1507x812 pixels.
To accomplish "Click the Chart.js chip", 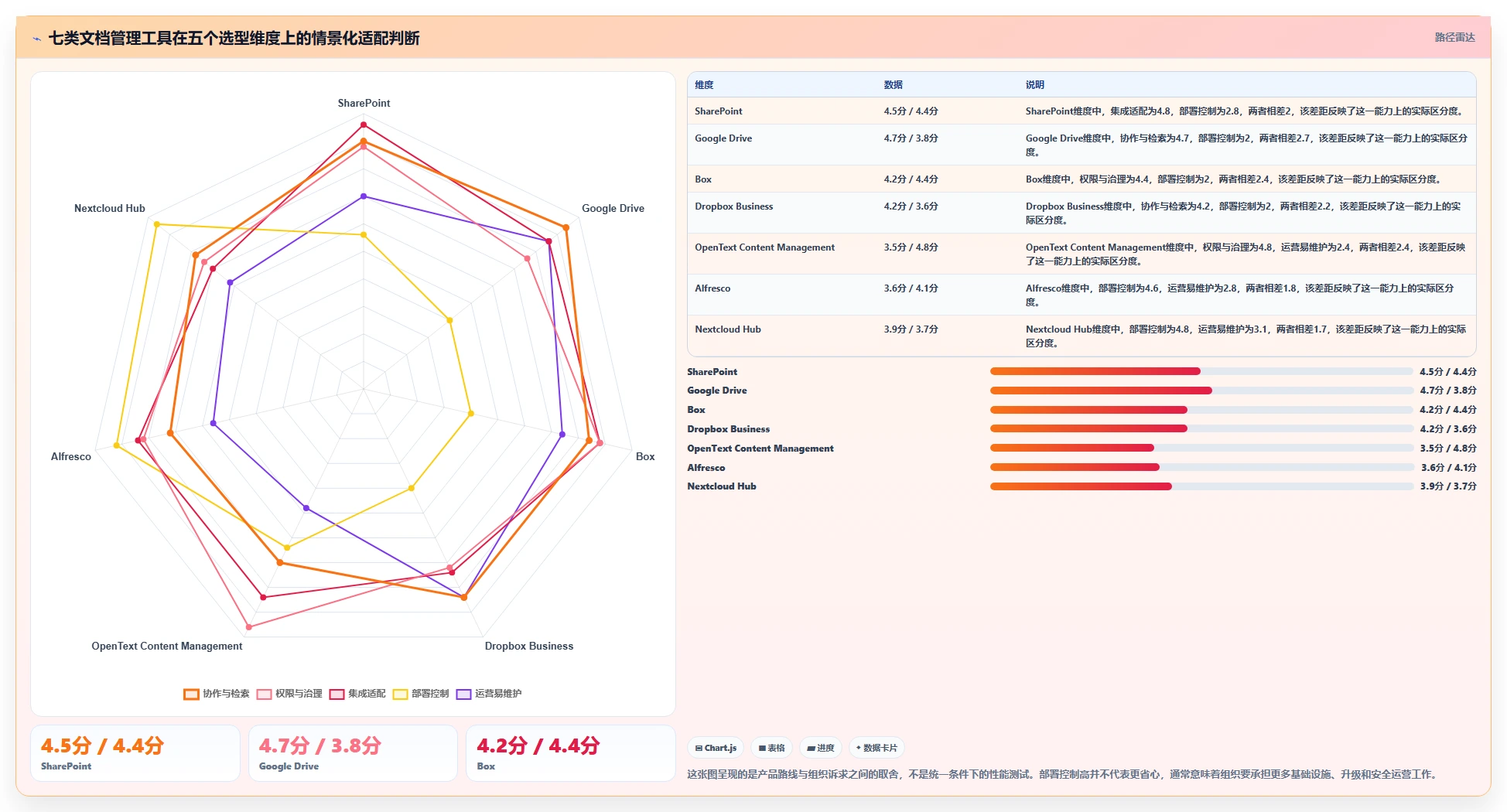I will click(x=716, y=748).
